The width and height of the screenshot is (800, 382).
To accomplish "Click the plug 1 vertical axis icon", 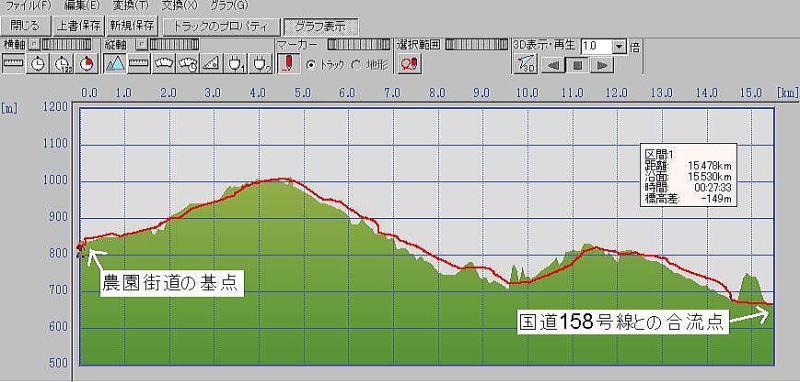I will 236,64.
